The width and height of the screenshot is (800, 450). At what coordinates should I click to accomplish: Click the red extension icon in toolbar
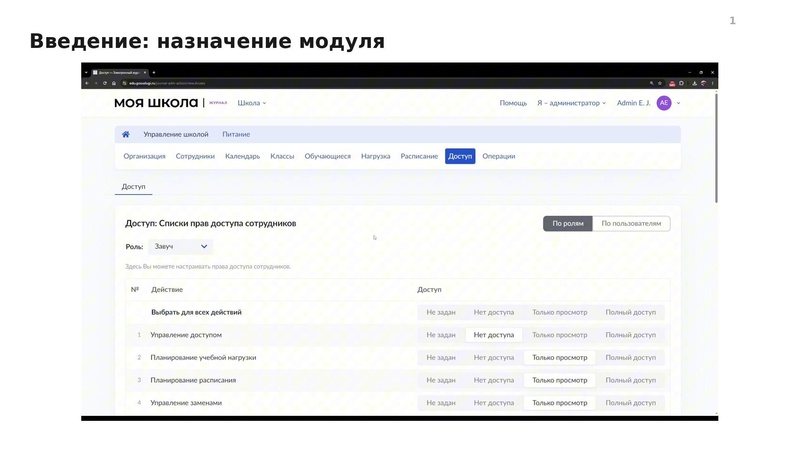pyautogui.click(x=672, y=83)
